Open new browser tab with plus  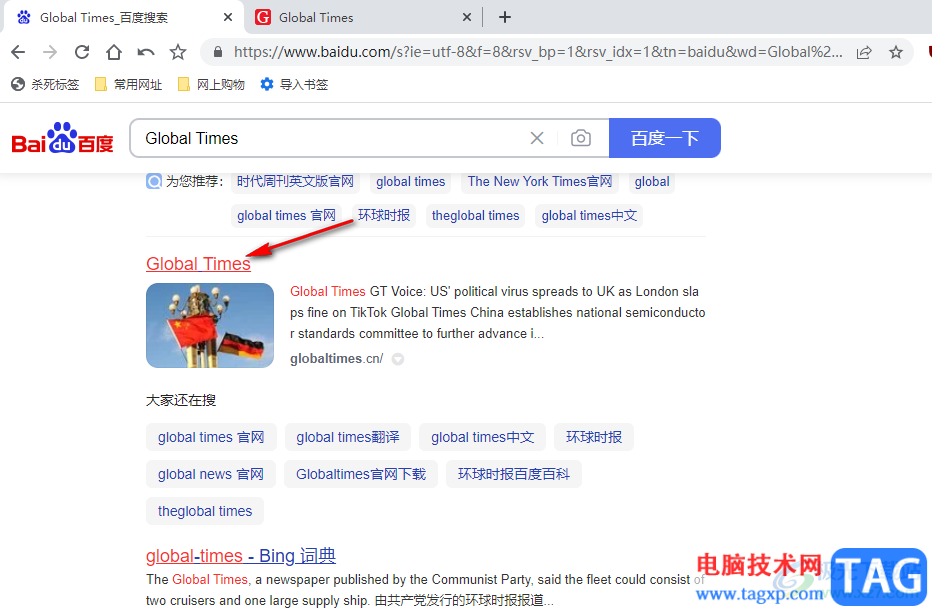pos(505,17)
